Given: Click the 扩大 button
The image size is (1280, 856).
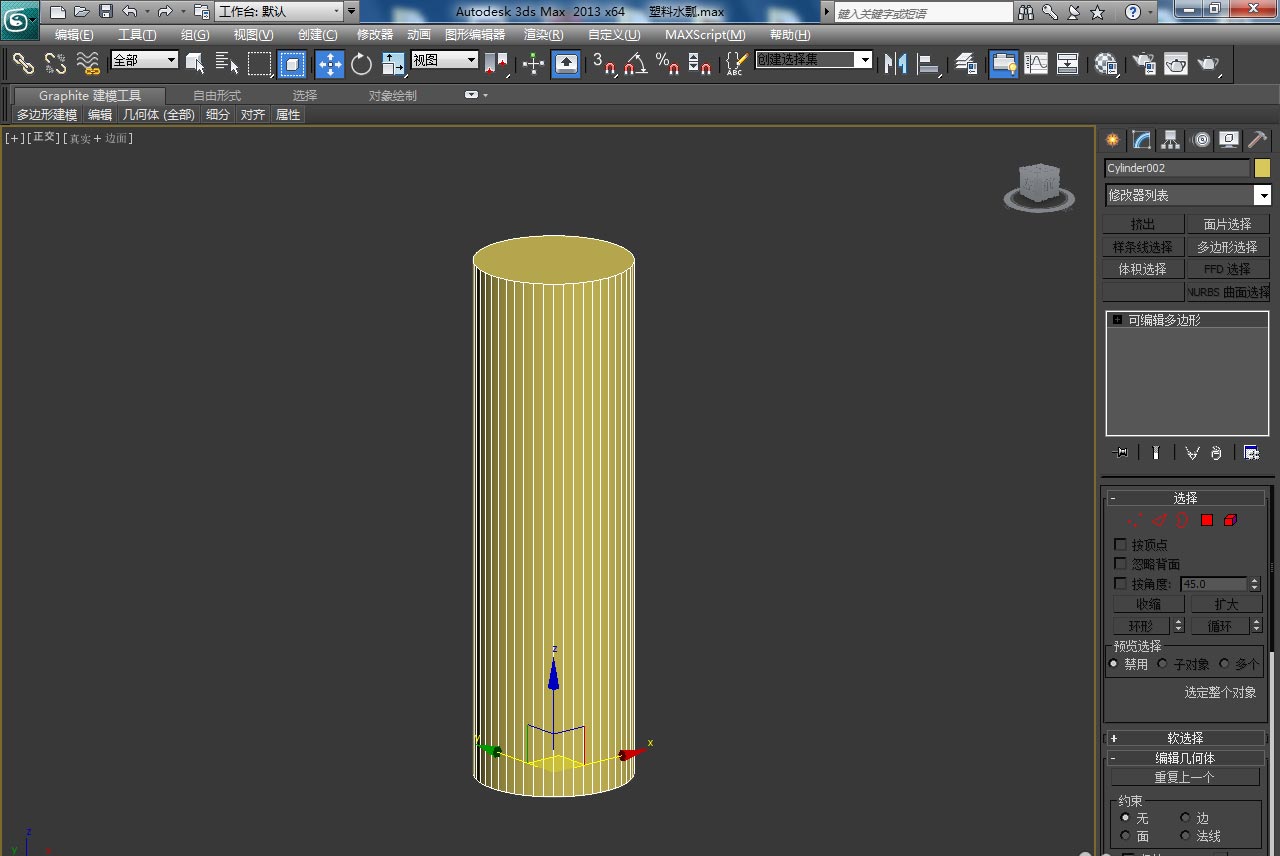Looking at the screenshot, I should (1226, 604).
